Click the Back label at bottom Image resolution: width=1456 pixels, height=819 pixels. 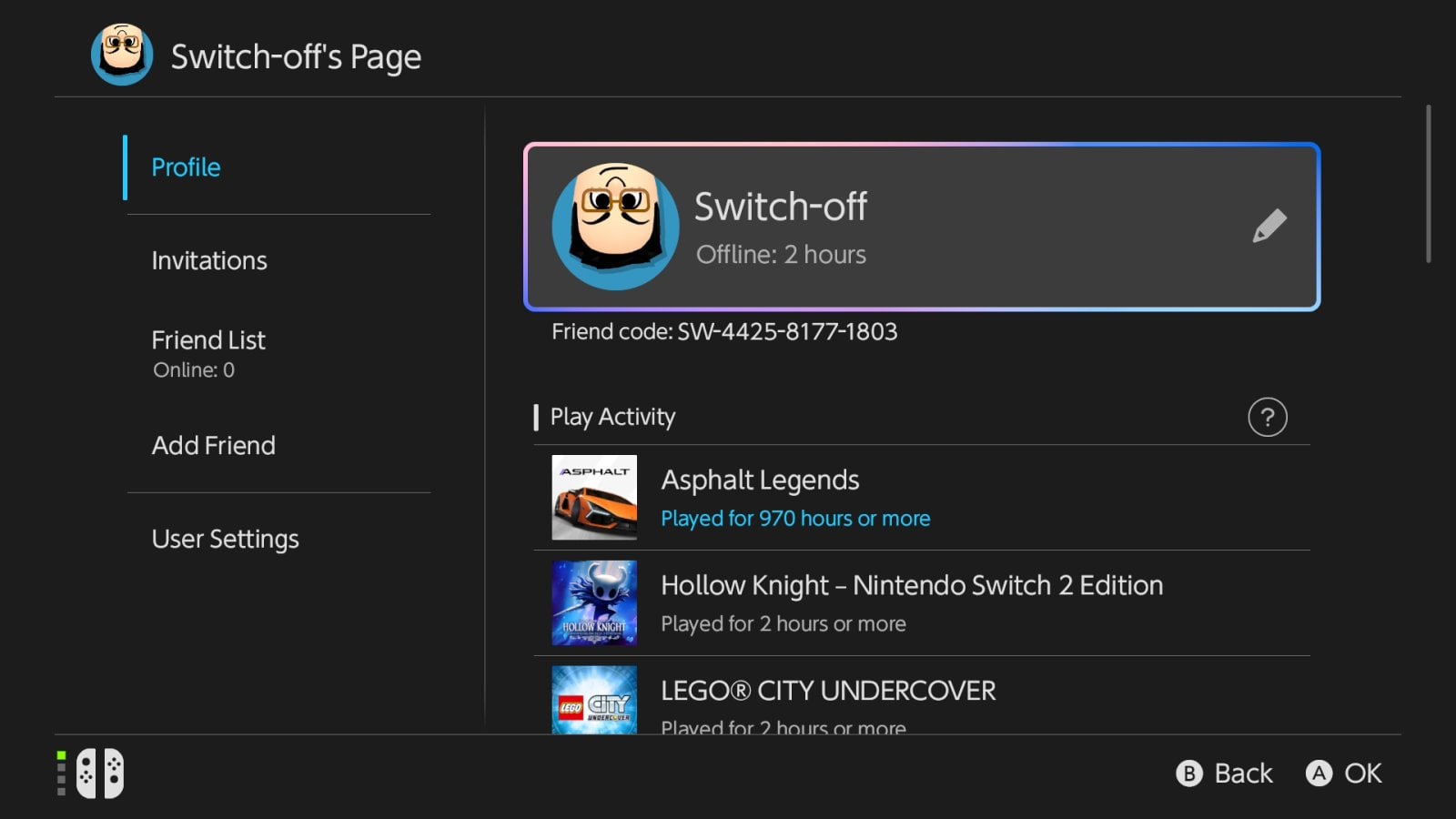tap(1243, 773)
